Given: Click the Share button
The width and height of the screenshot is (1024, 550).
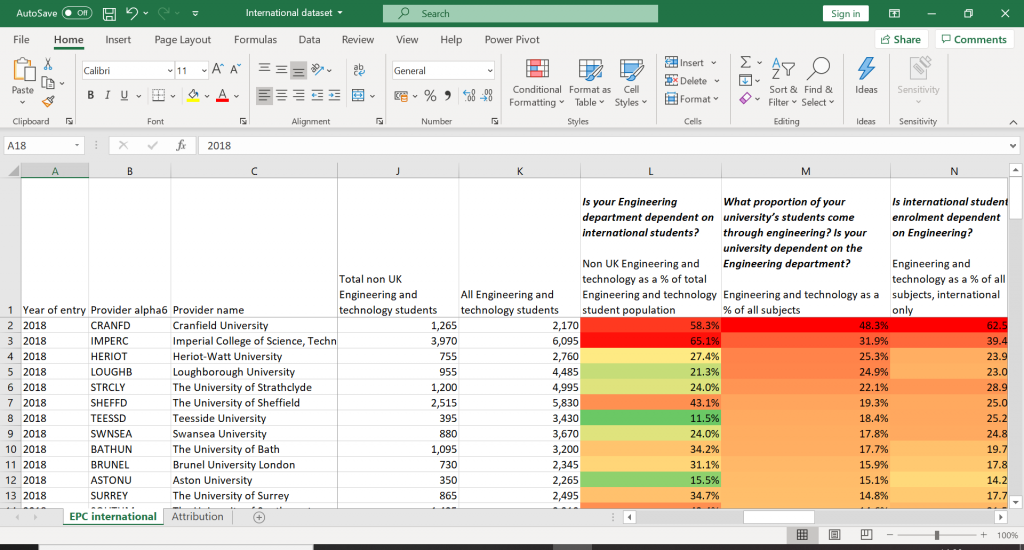Looking at the screenshot, I should (901, 40).
